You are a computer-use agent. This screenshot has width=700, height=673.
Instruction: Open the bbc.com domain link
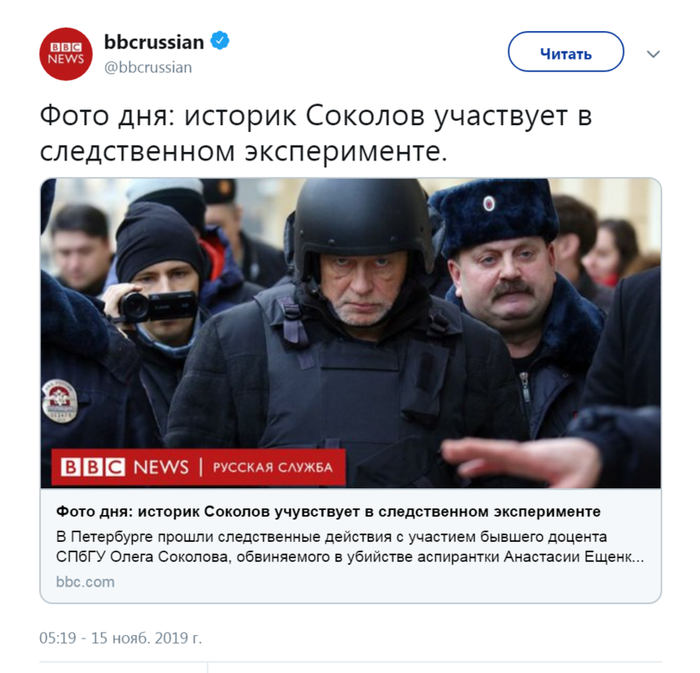(85, 582)
